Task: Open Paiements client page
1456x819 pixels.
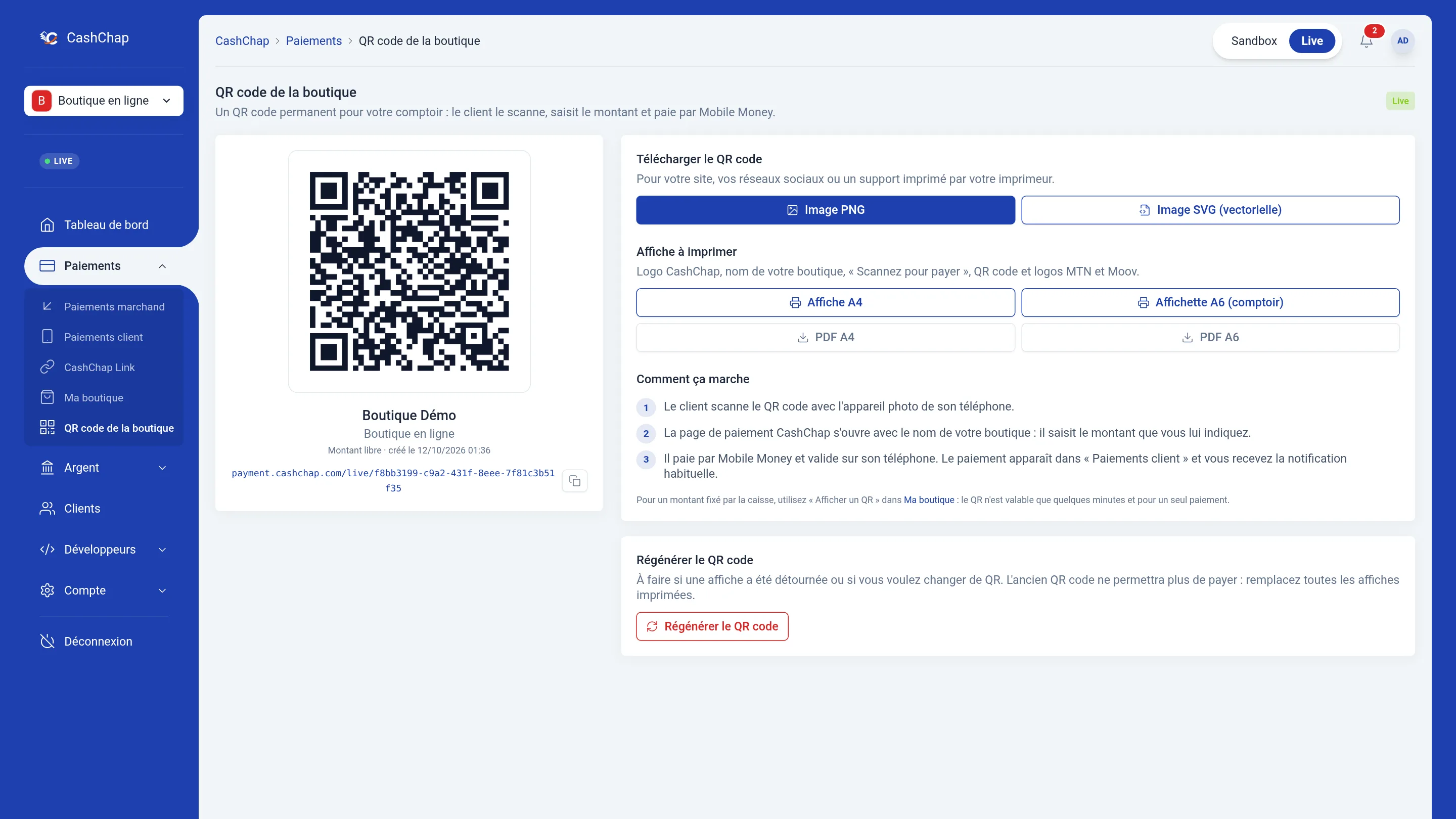Action: (104, 337)
